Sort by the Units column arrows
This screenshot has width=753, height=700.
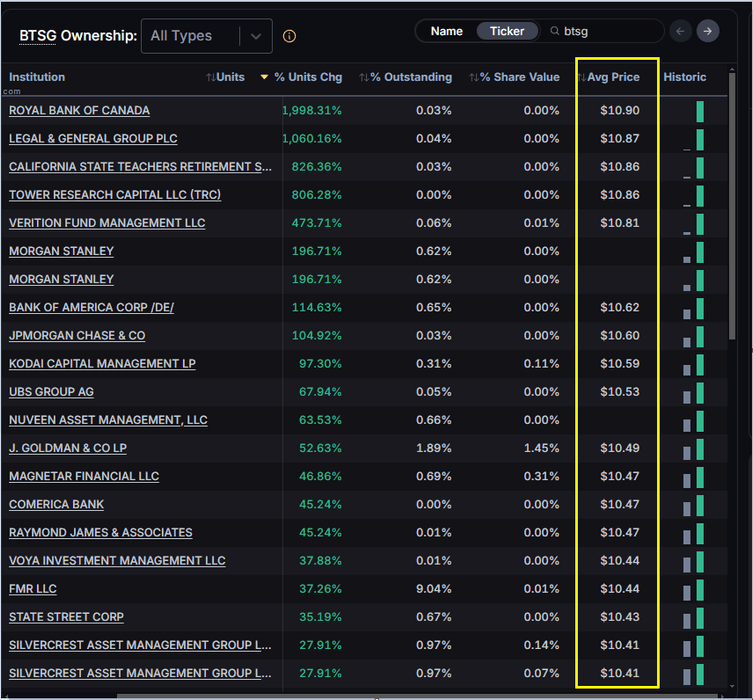click(x=225, y=77)
